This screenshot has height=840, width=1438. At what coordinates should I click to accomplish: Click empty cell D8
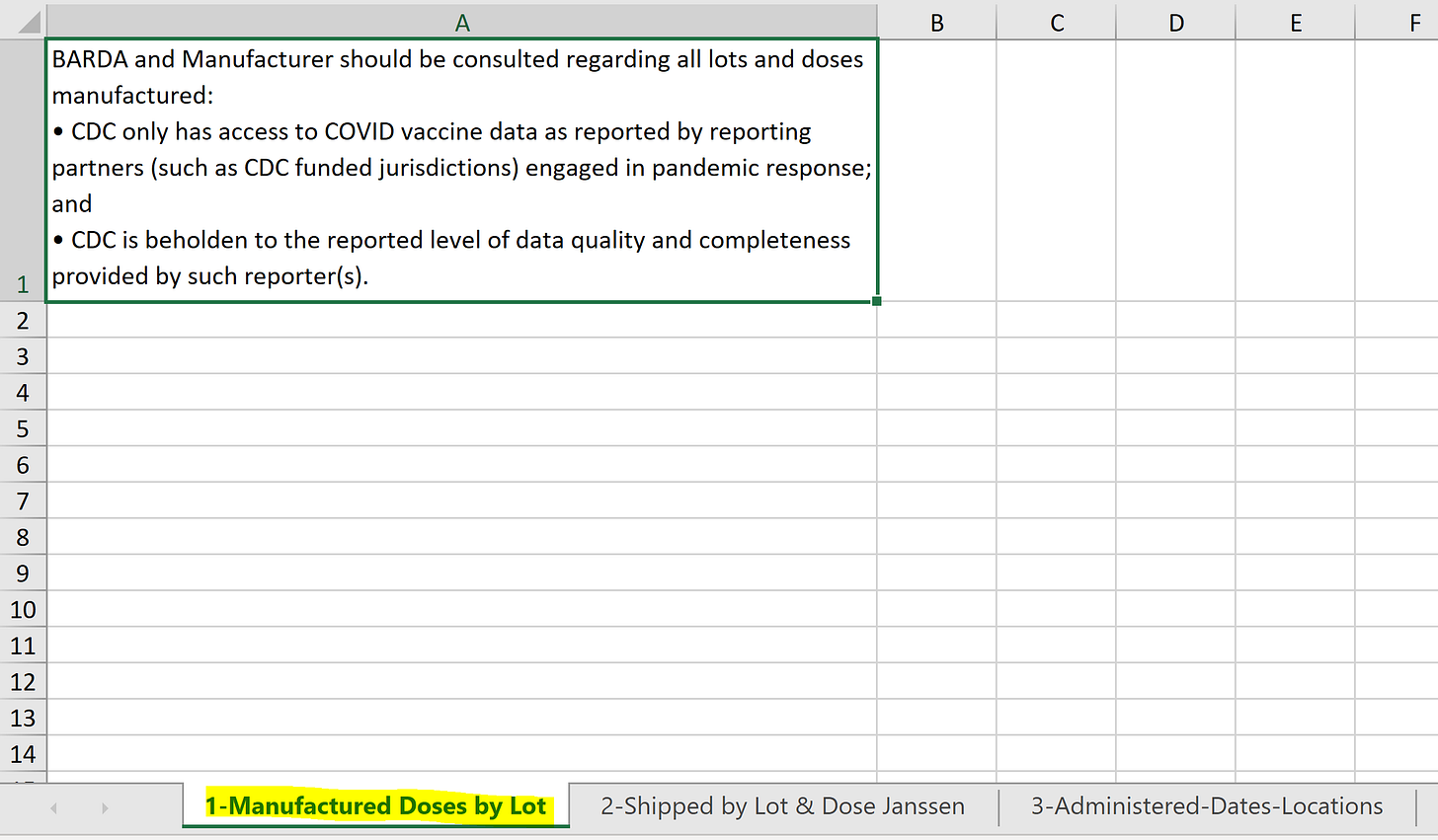[x=1176, y=537]
